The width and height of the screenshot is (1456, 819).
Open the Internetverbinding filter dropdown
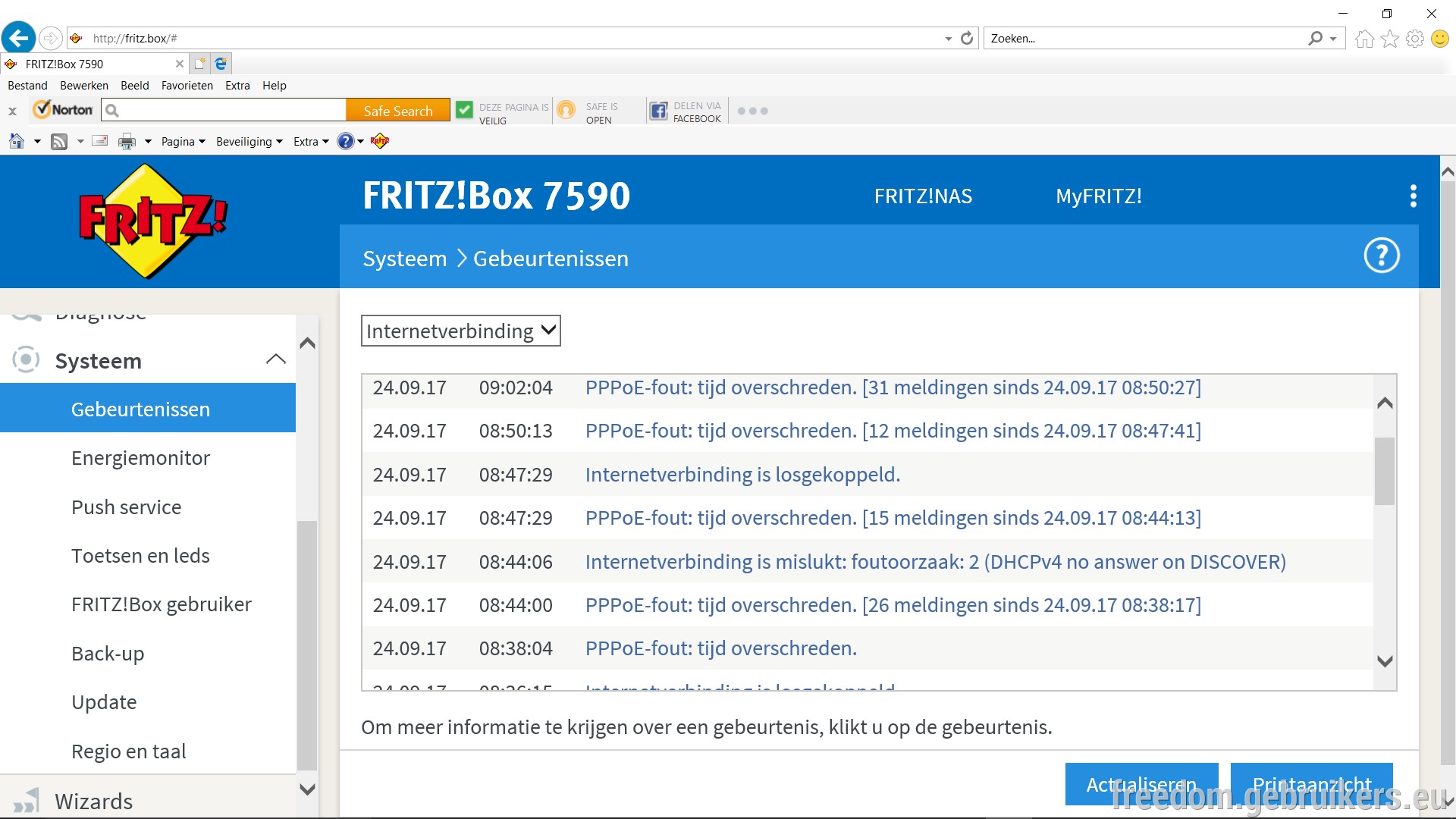coord(461,331)
